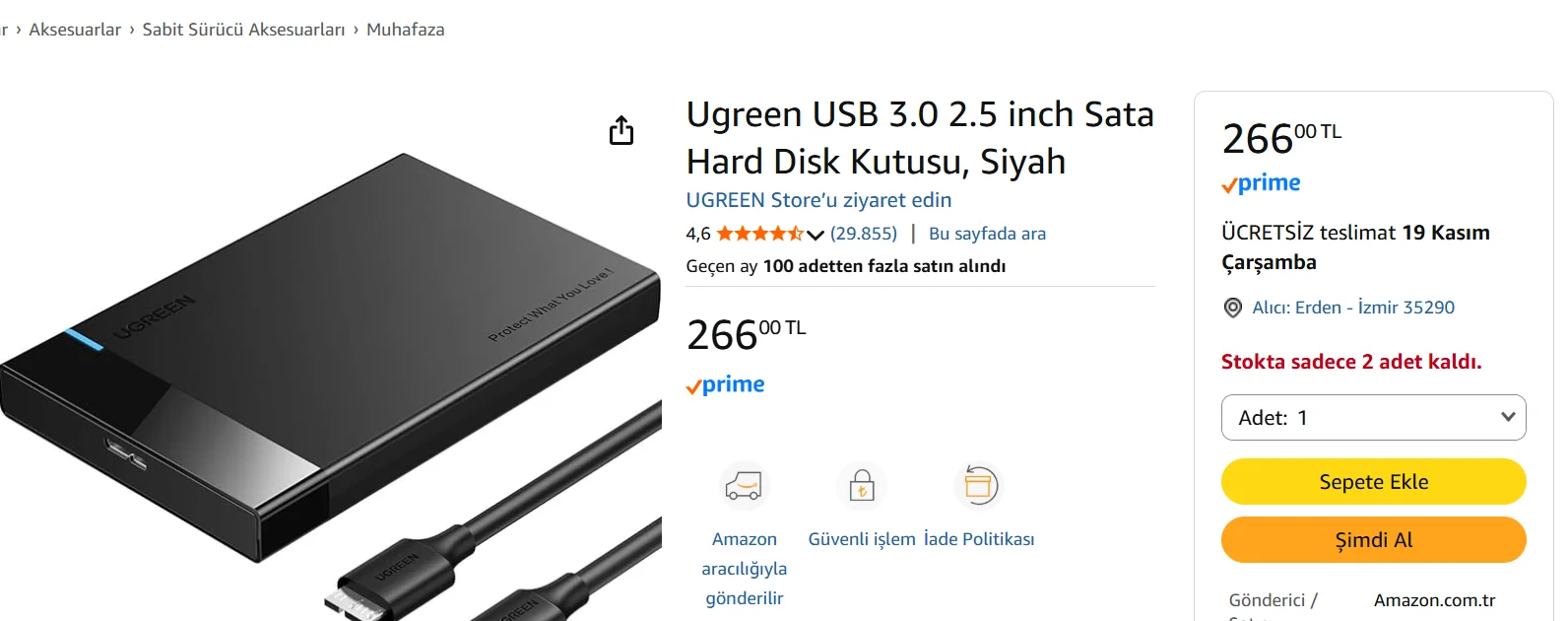The width and height of the screenshot is (1568, 621).
Task: Open the Sabit Sürücü Aksesuarları breadcrumb
Action: pos(243,30)
